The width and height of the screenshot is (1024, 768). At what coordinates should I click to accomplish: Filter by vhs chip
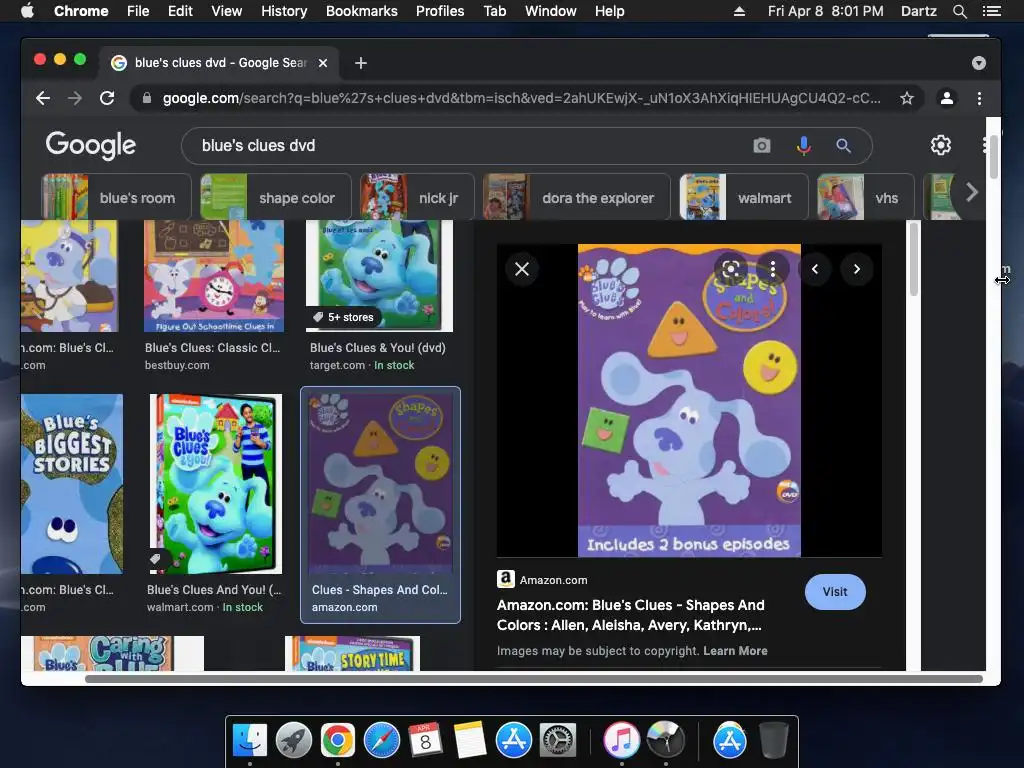[865, 197]
